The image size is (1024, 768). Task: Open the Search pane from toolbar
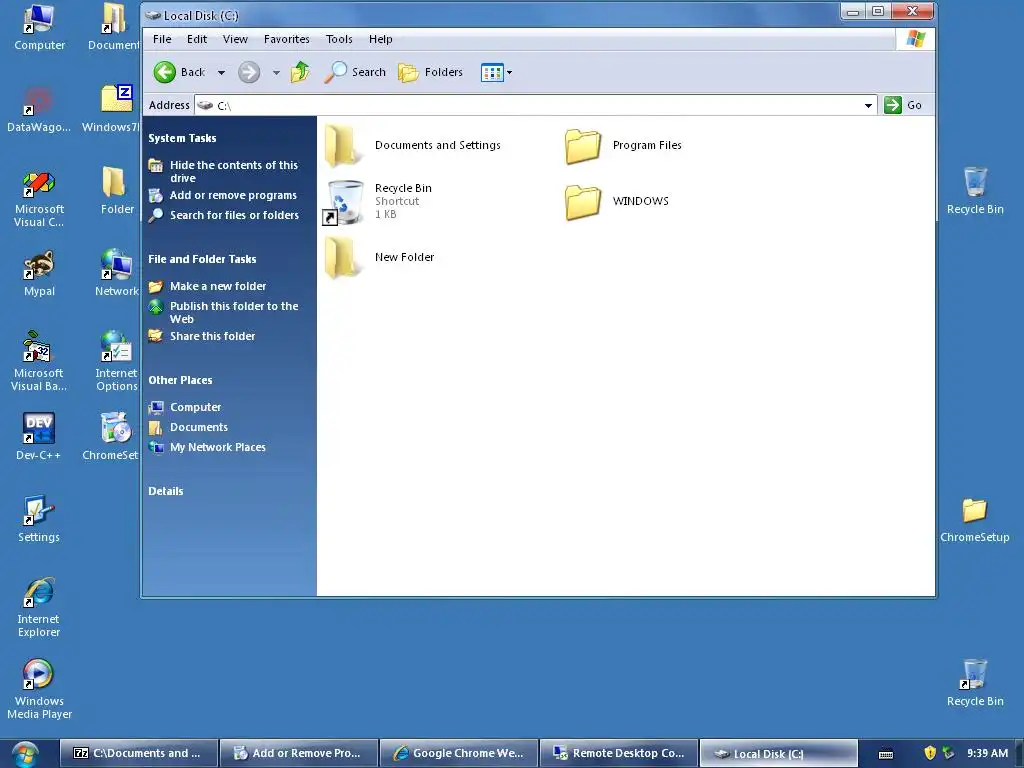355,72
